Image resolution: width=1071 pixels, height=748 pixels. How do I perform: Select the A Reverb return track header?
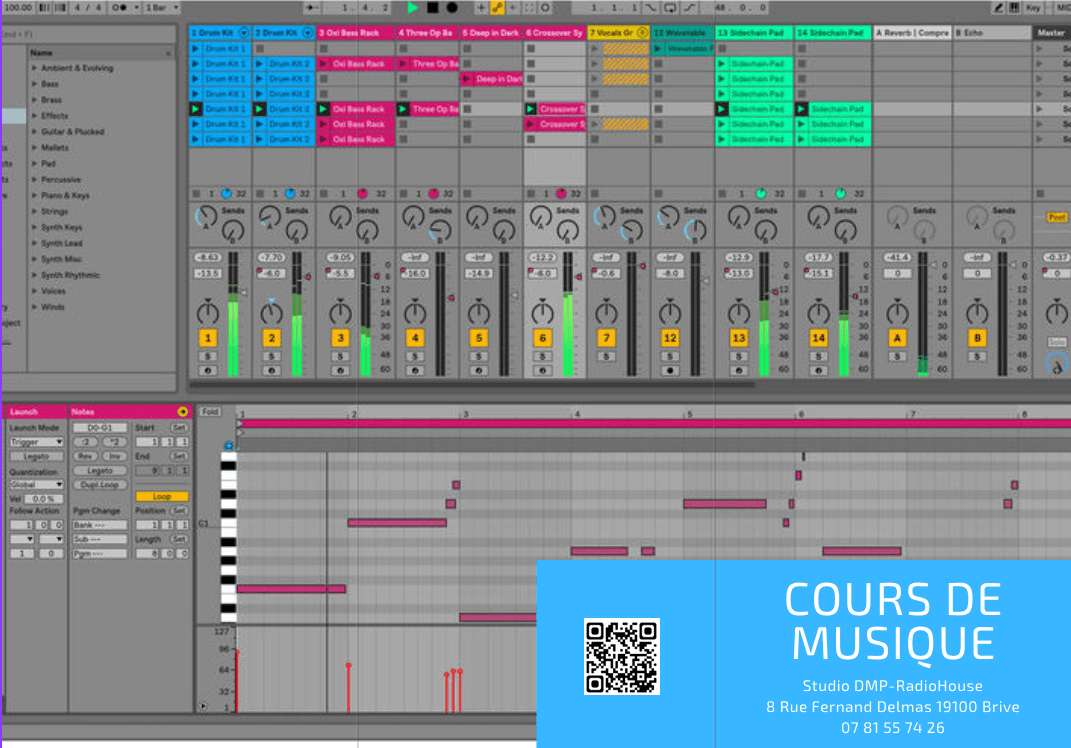tap(911, 33)
